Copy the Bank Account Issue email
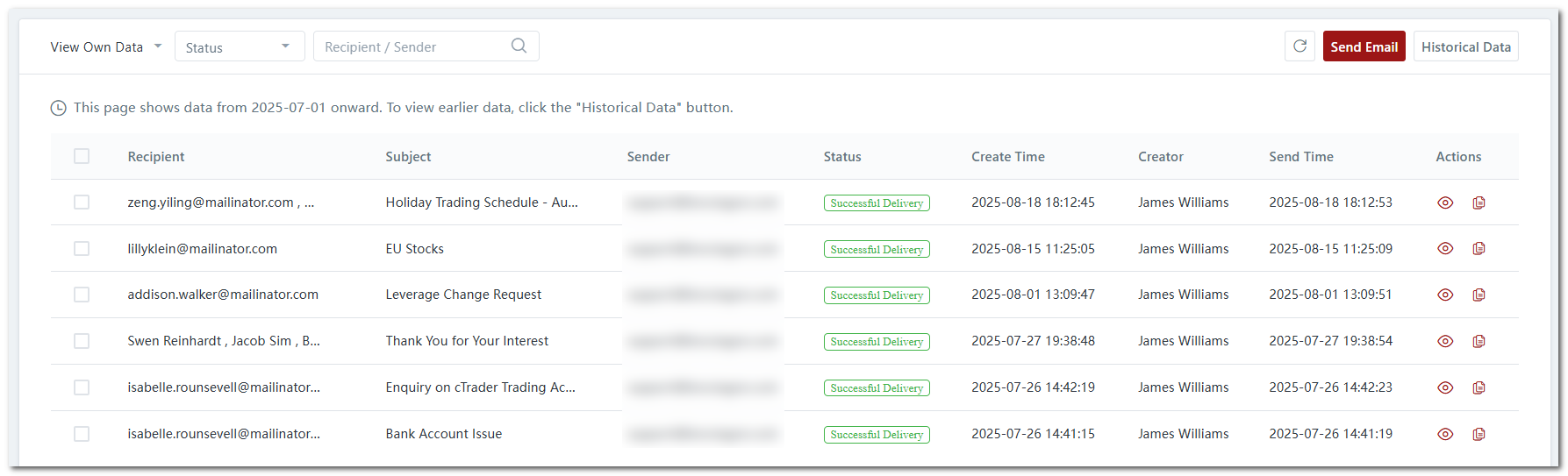This screenshot has width=1568, height=476. click(x=1479, y=434)
